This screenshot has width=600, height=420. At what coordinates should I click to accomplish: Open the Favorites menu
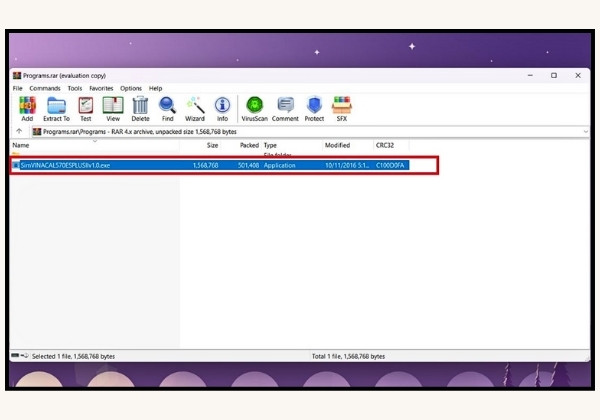(x=101, y=88)
